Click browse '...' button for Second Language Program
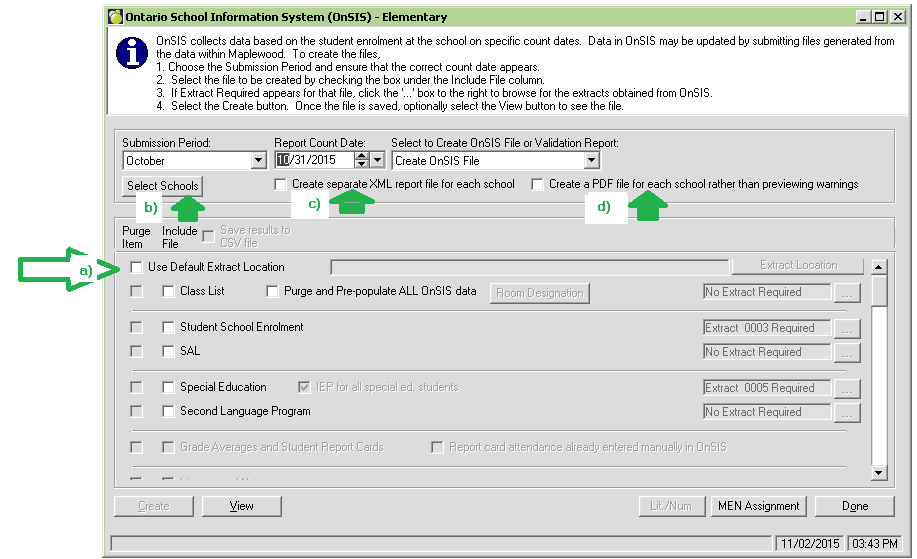The height and width of the screenshot is (559, 917). click(847, 413)
